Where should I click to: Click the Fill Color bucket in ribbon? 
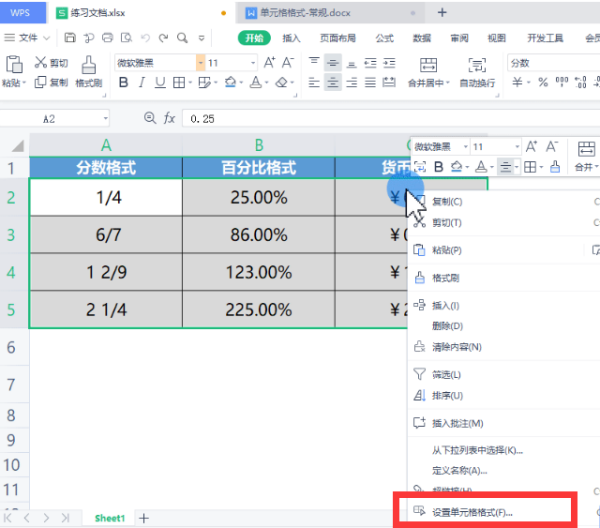coord(230,82)
